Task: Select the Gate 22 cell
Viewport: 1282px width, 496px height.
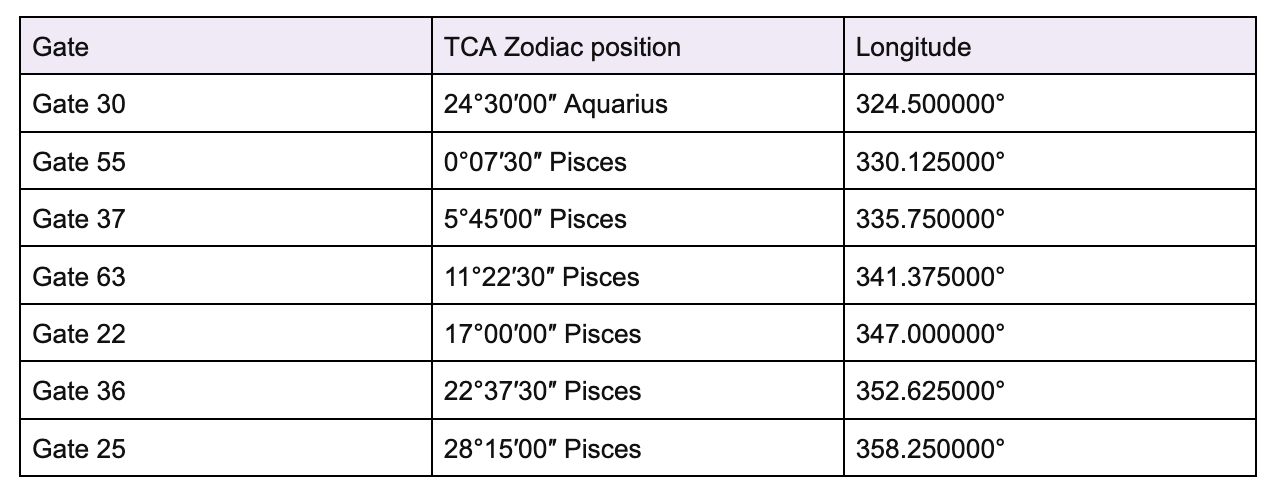Action: (x=226, y=334)
